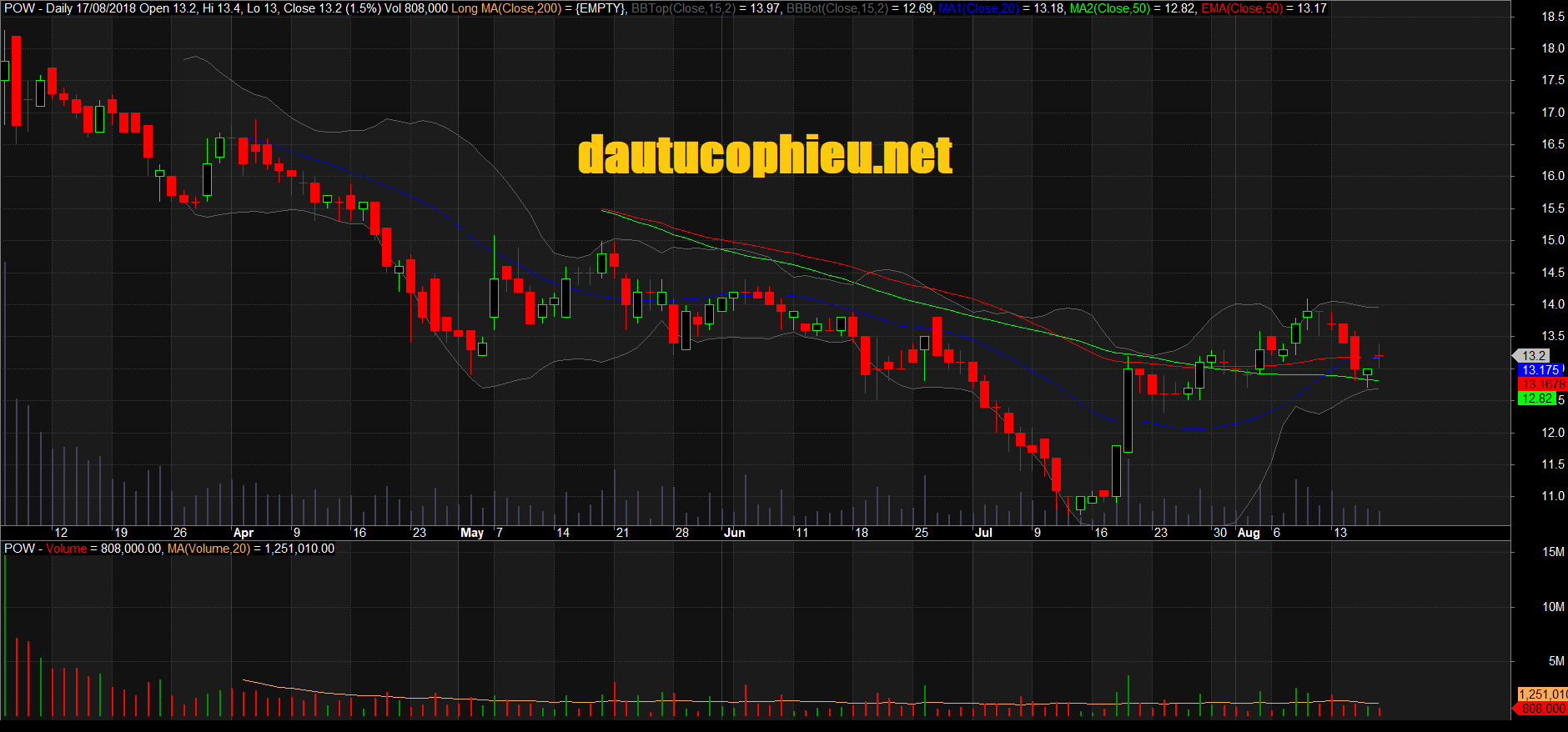Click the '7' date label after May
This screenshot has height=732, width=1568.
pyautogui.click(x=500, y=533)
